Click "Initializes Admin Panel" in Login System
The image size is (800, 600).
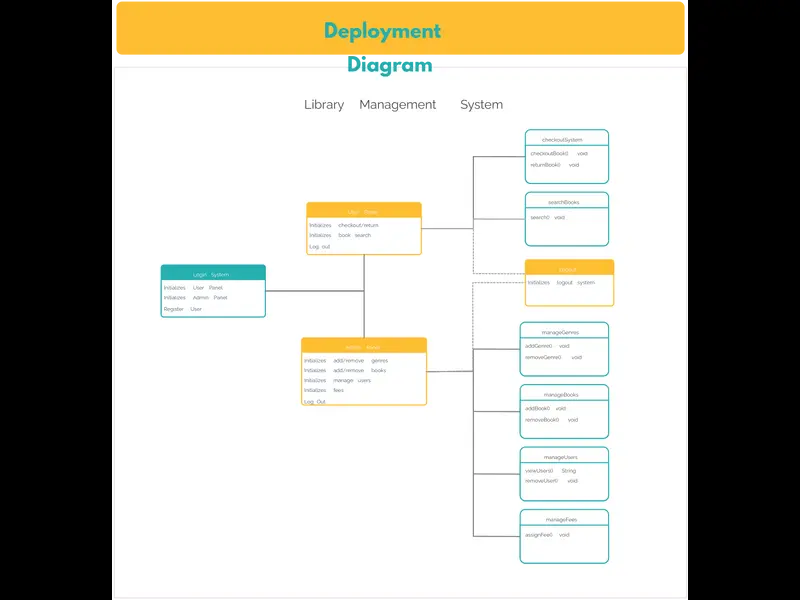pyautogui.click(x=195, y=297)
